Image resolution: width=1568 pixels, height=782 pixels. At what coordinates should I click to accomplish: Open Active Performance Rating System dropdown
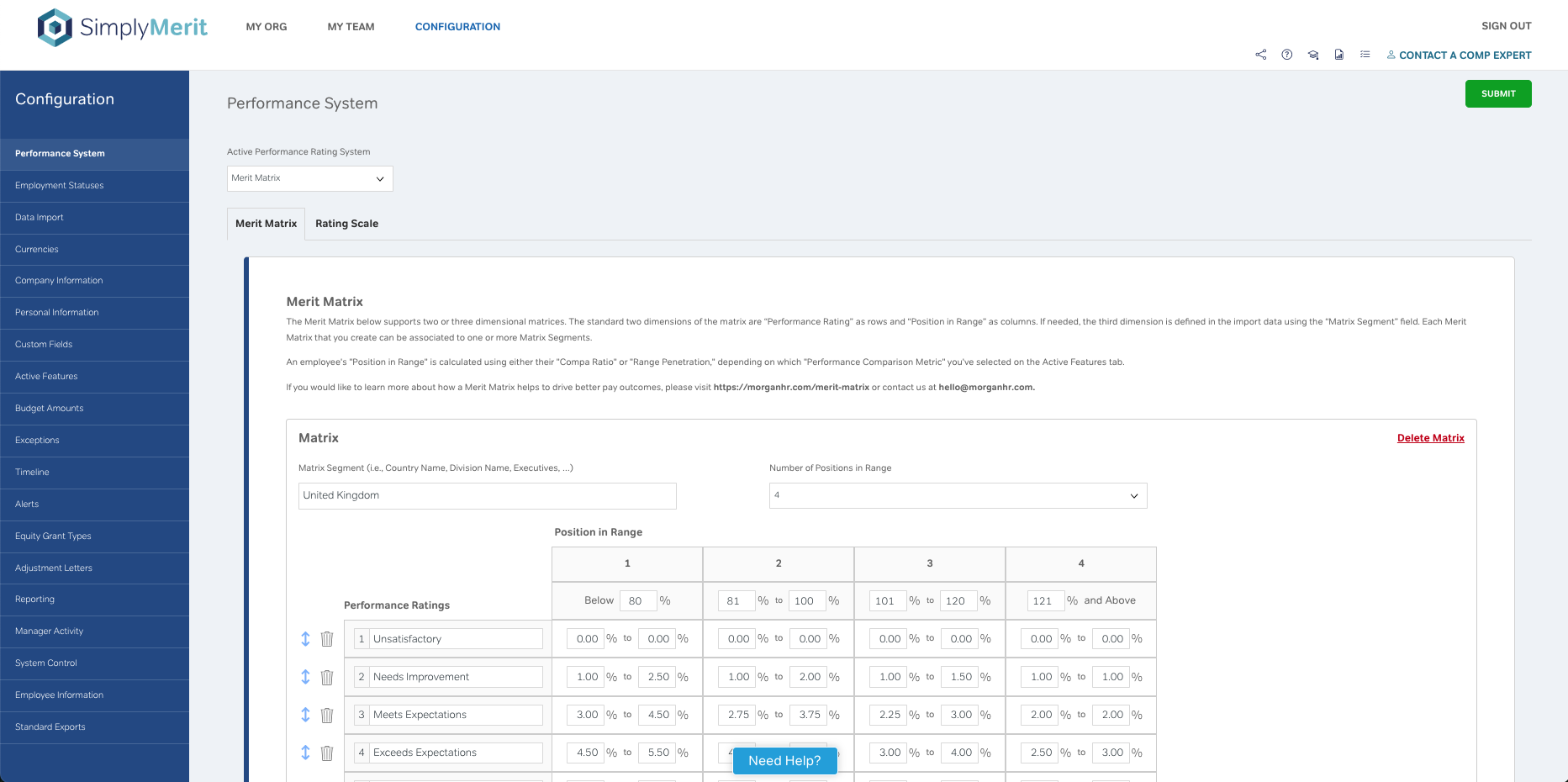point(310,178)
